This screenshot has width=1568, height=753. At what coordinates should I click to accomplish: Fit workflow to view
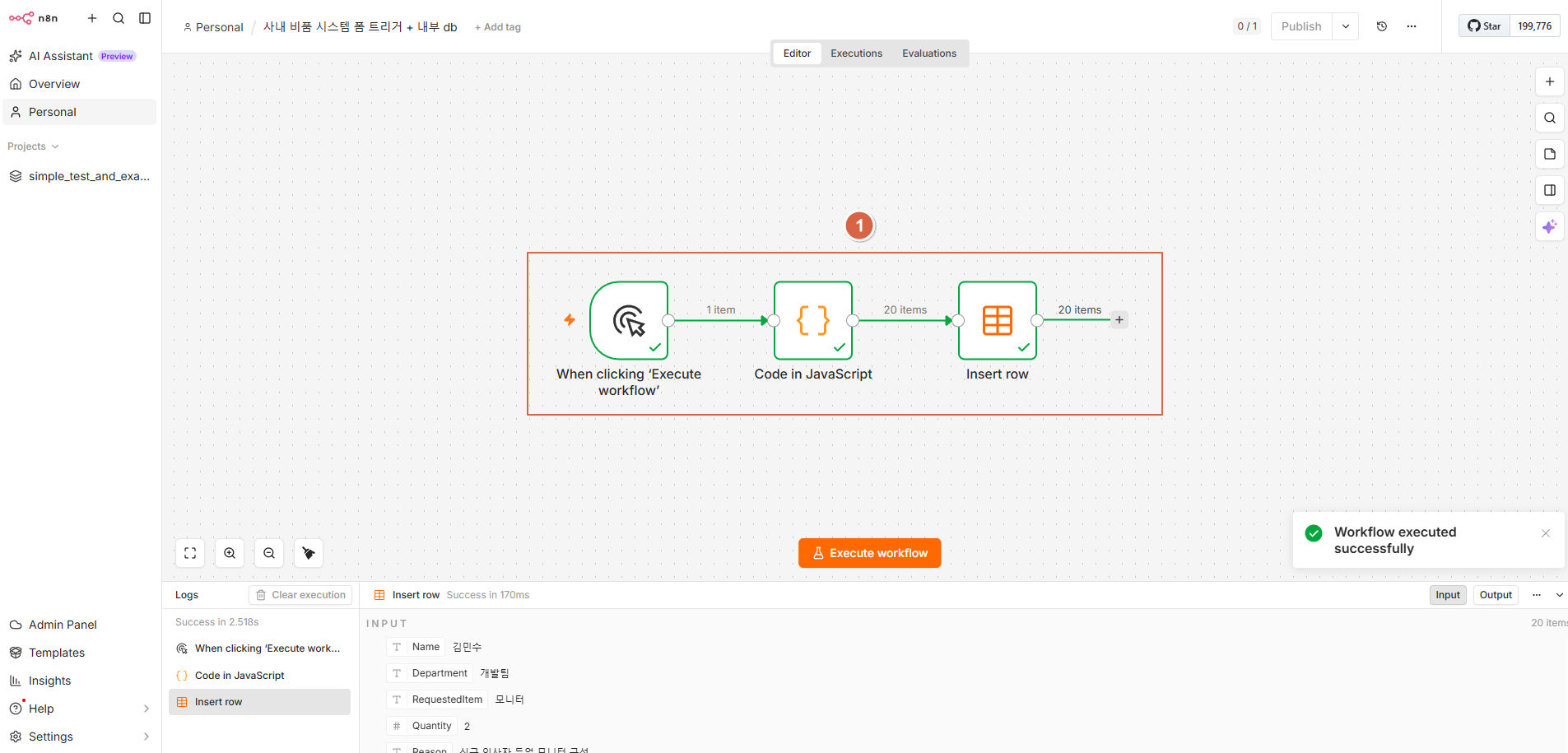coord(190,553)
